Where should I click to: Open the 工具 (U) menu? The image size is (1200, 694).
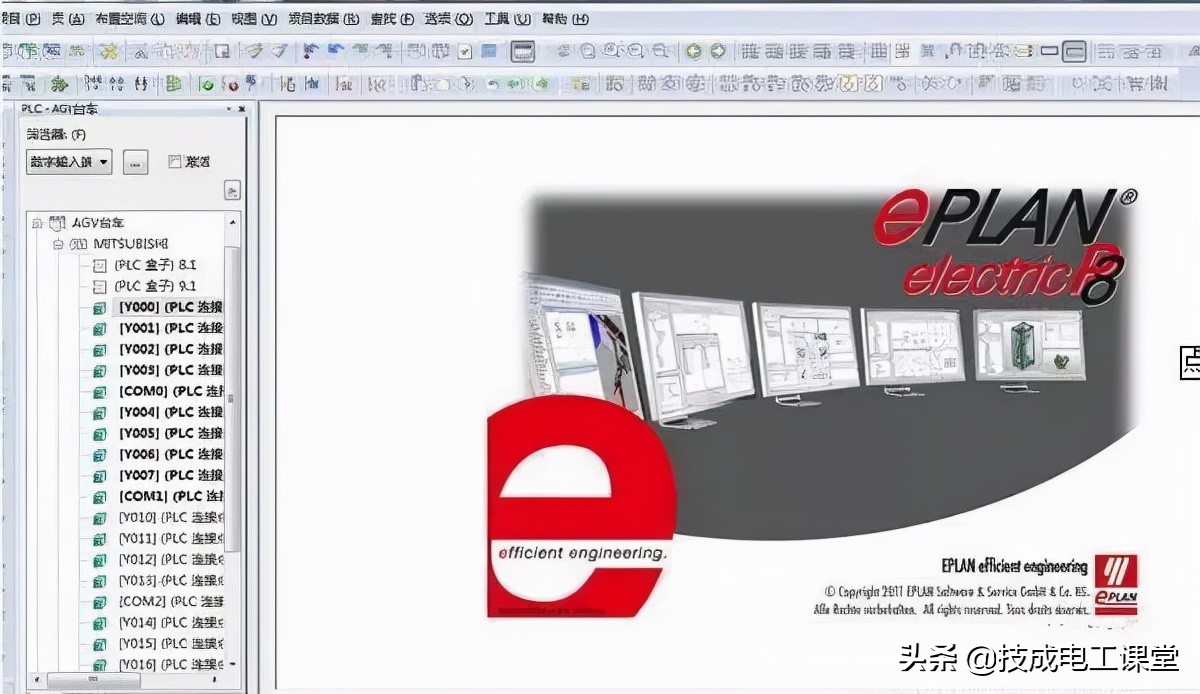tap(509, 19)
